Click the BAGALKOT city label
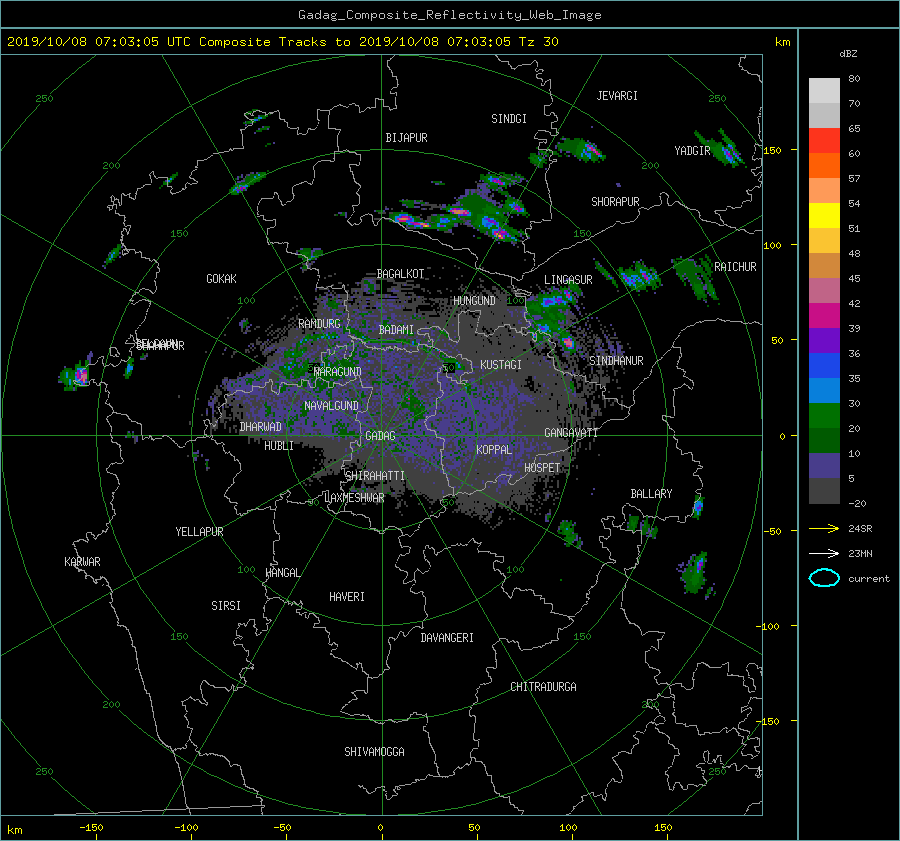The image size is (900, 841). click(401, 274)
